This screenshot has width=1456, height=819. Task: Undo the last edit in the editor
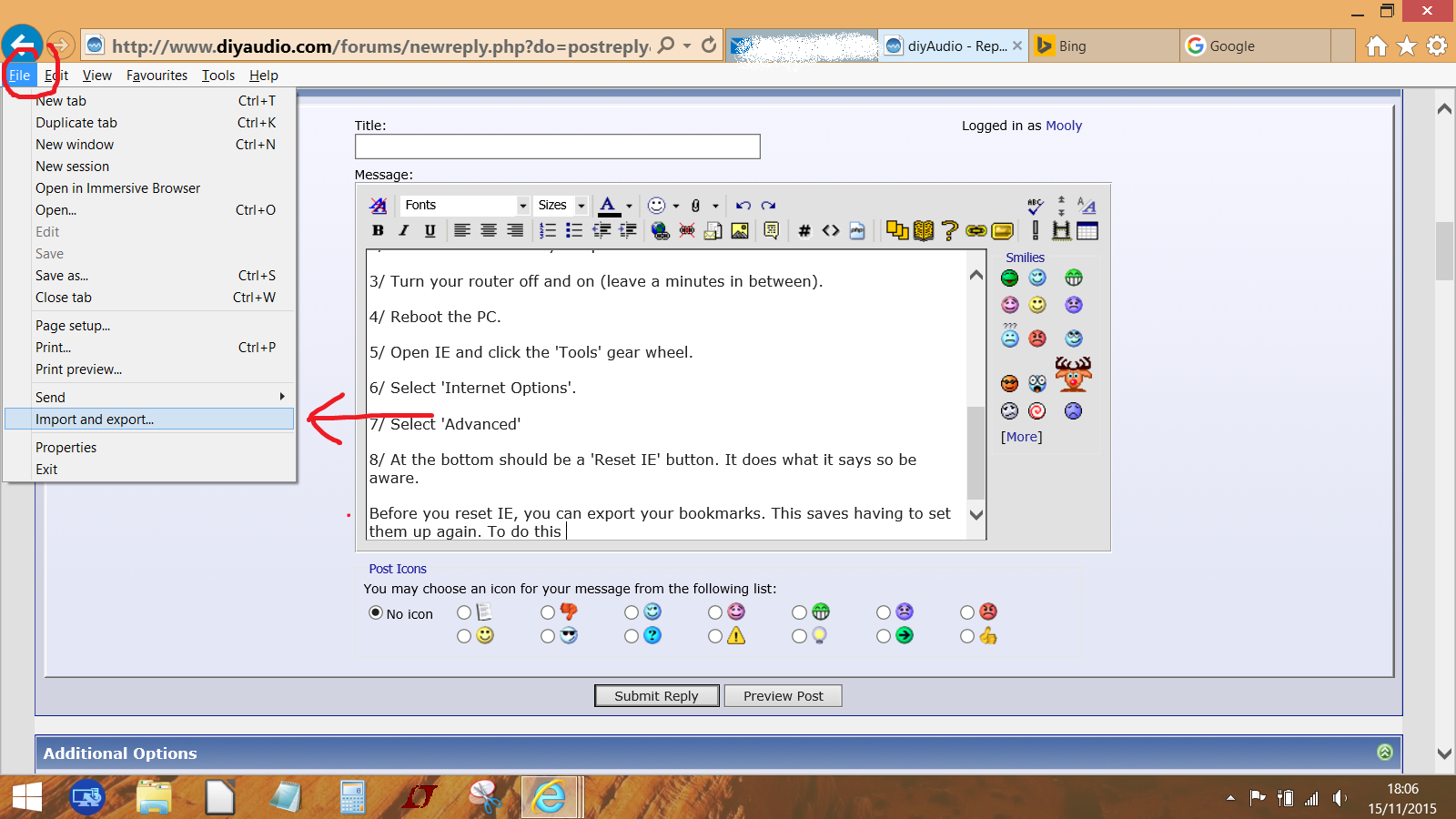[x=743, y=206]
